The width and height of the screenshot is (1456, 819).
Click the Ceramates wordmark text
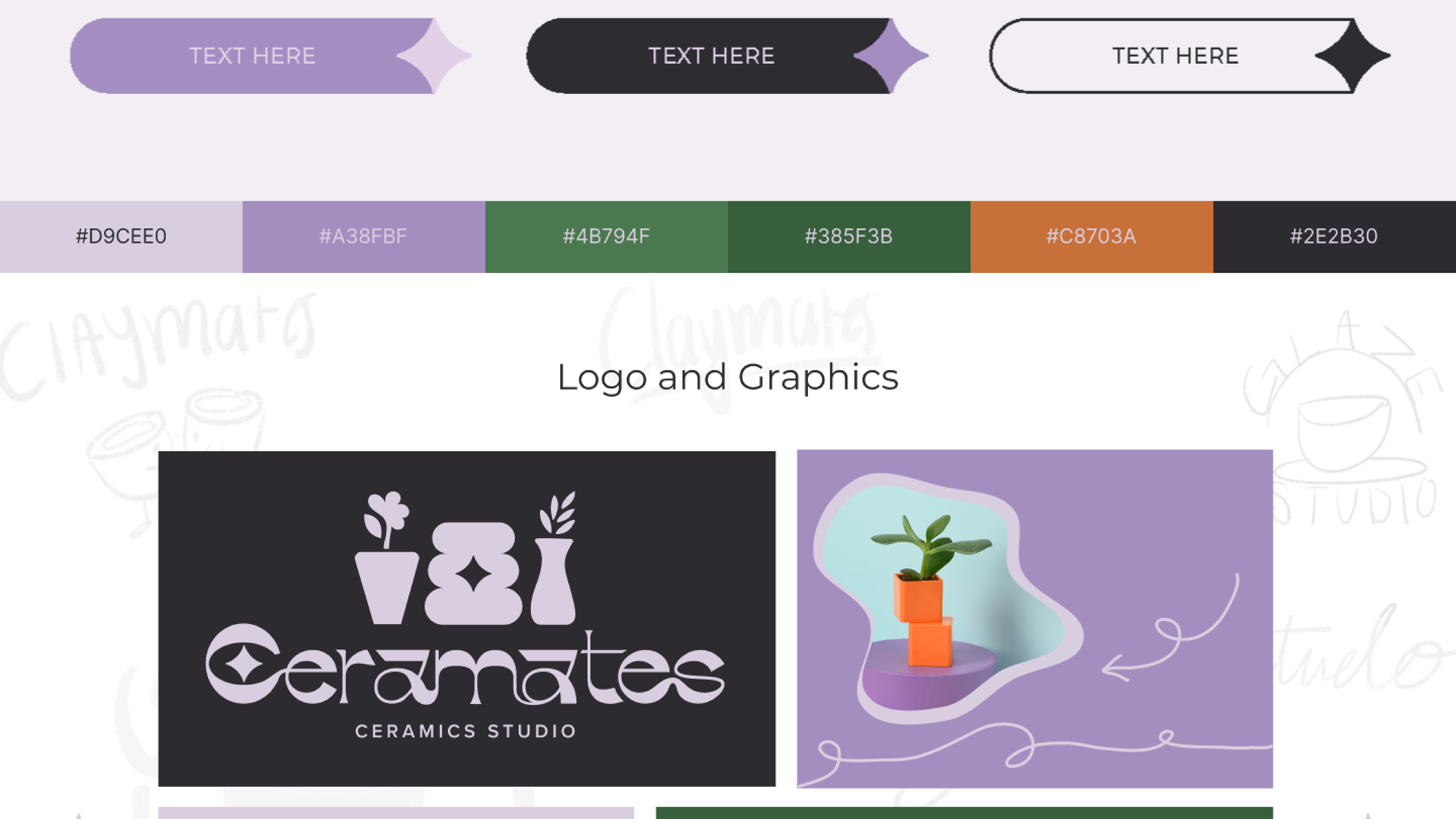[464, 667]
